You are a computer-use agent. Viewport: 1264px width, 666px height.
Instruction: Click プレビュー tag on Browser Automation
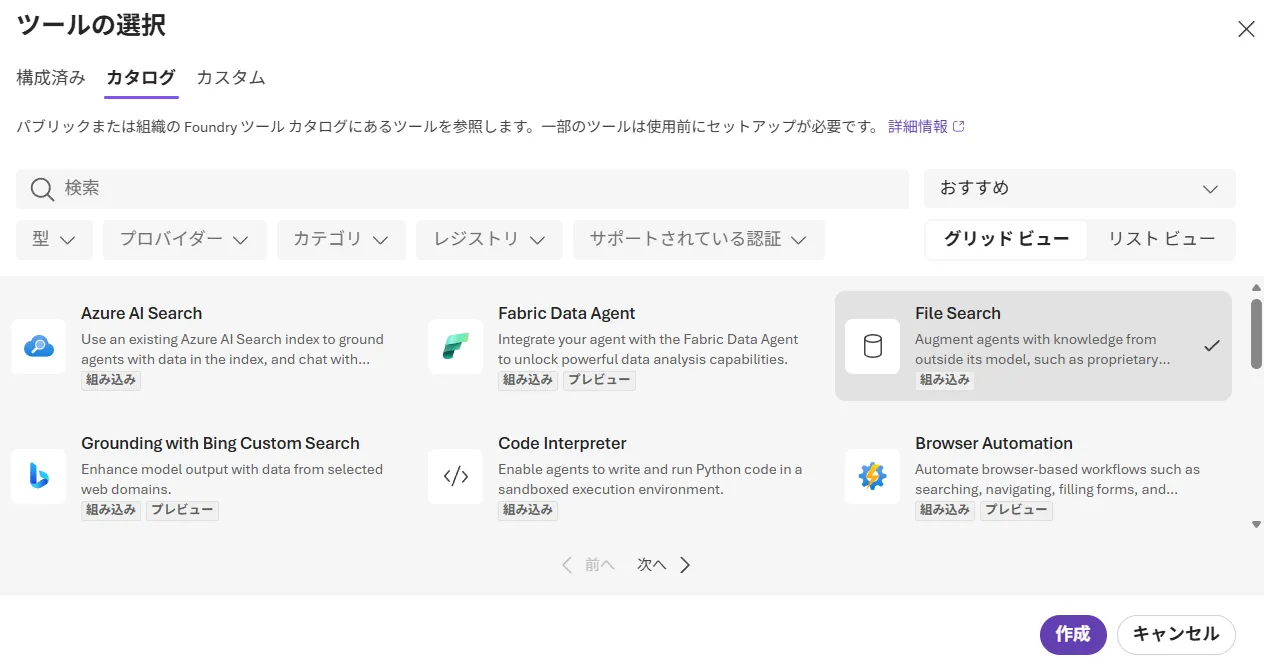1016,510
